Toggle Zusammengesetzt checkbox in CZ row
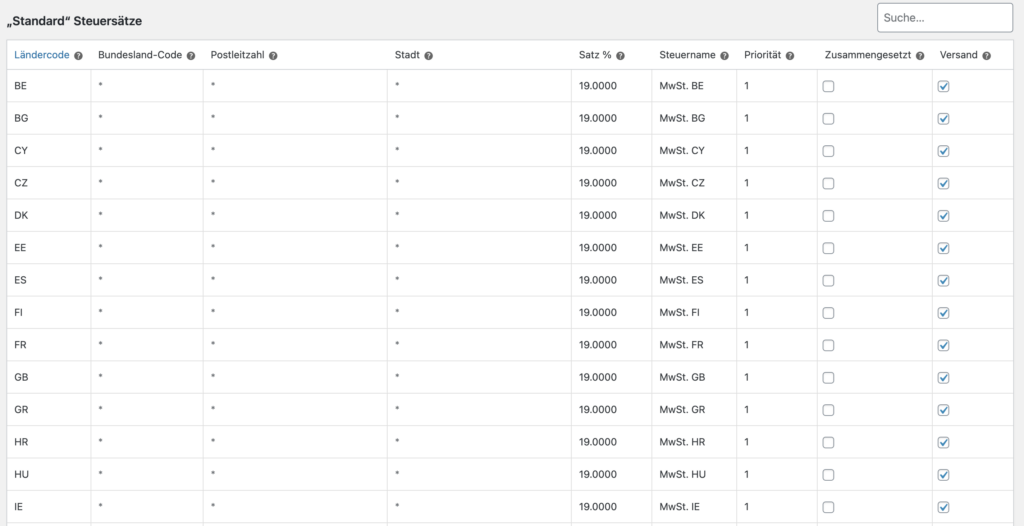 pos(828,184)
